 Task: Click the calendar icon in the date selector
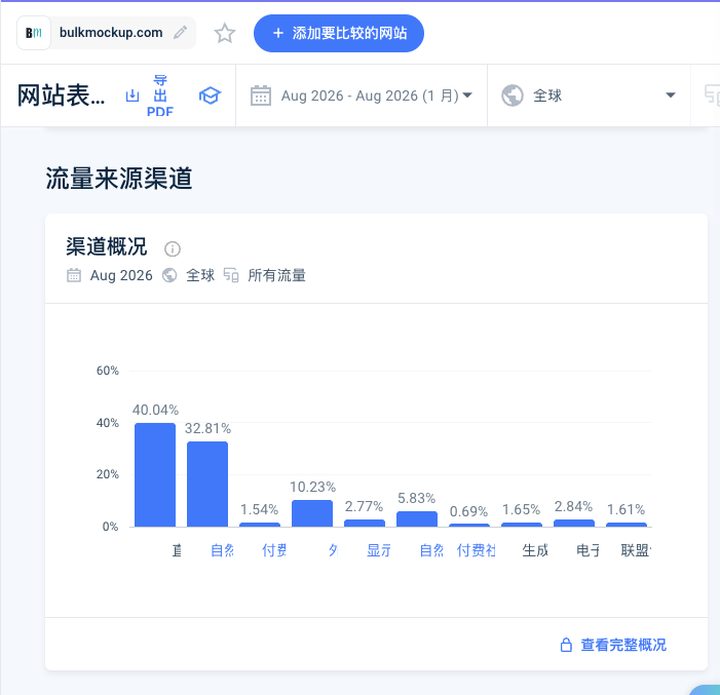(260, 95)
